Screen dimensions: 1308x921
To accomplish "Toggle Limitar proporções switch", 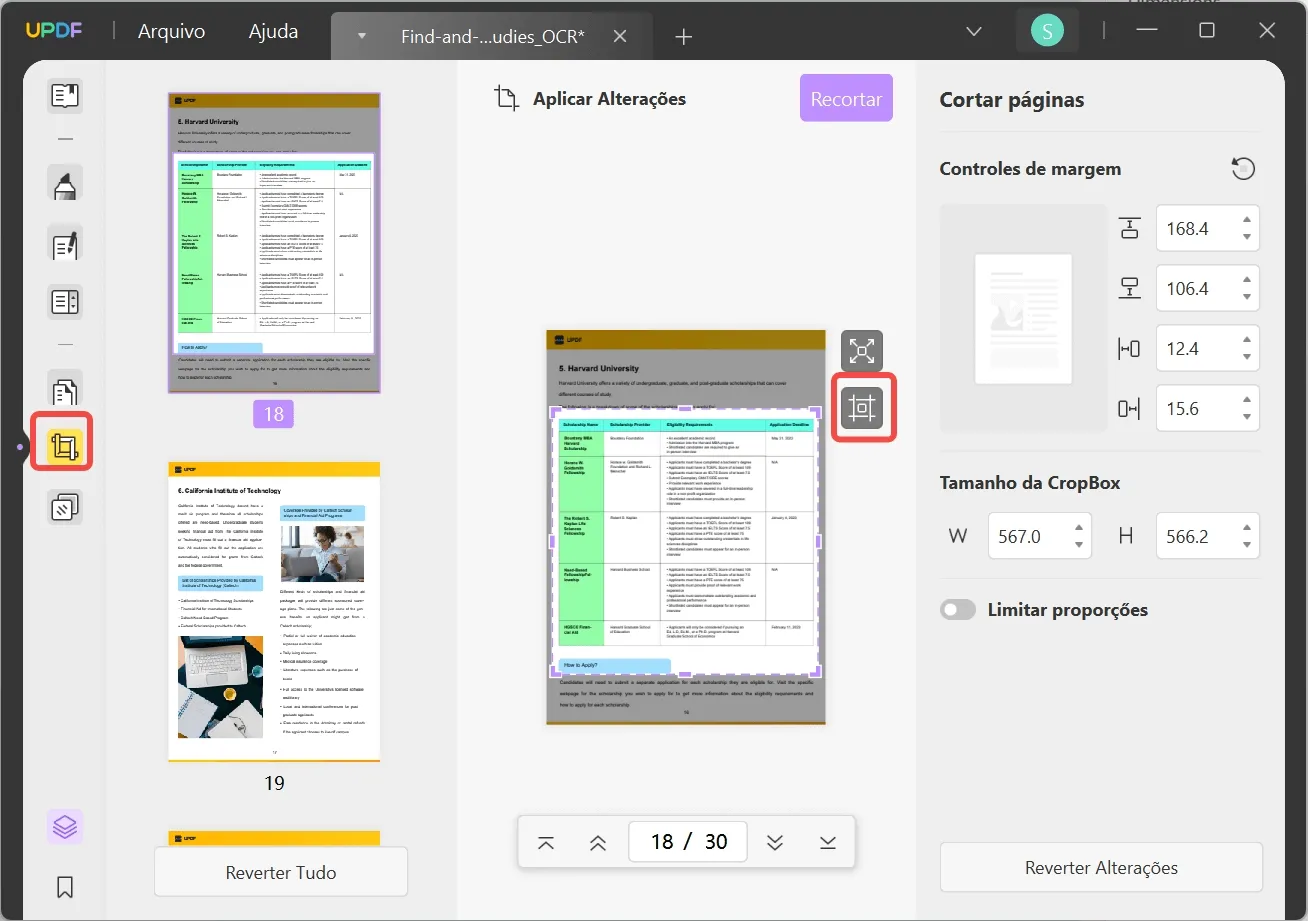I will point(958,610).
